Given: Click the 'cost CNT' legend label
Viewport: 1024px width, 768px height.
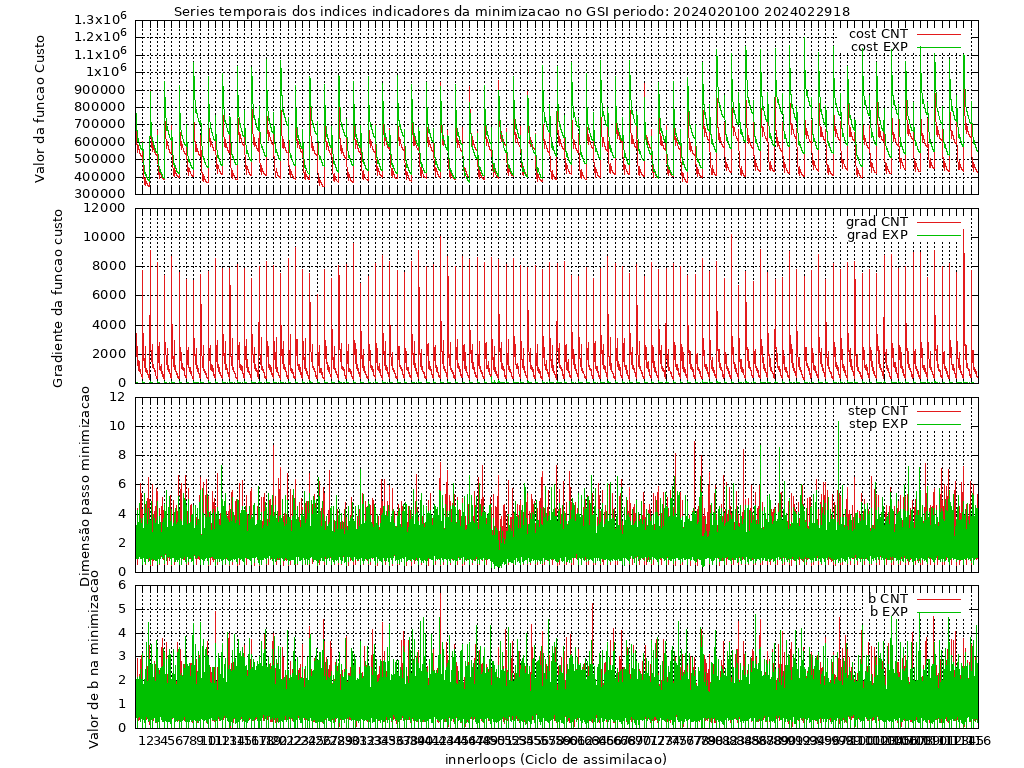Looking at the screenshot, I should pos(878,34).
